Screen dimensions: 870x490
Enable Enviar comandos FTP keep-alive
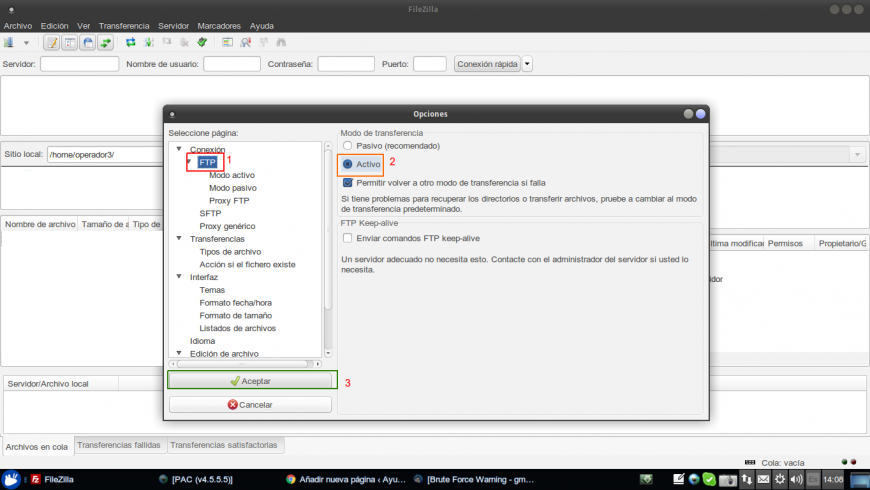point(348,238)
